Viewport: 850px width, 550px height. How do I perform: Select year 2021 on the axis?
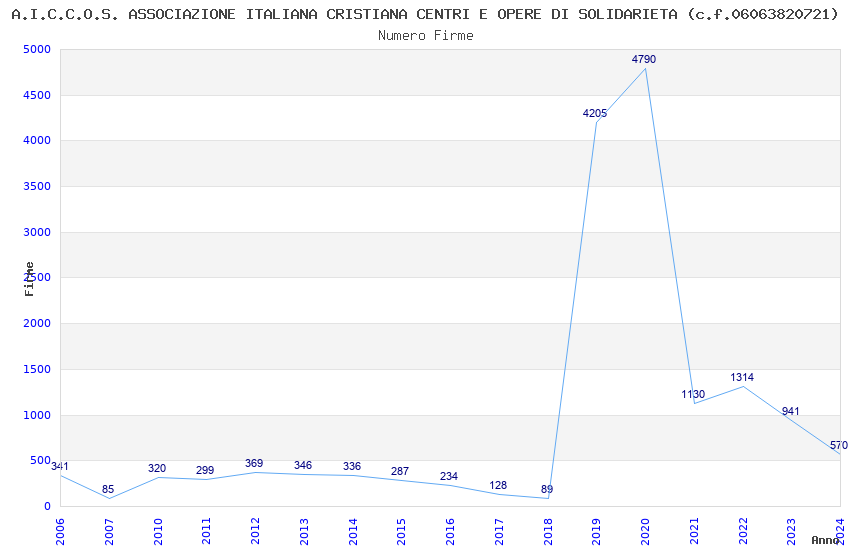(x=694, y=531)
